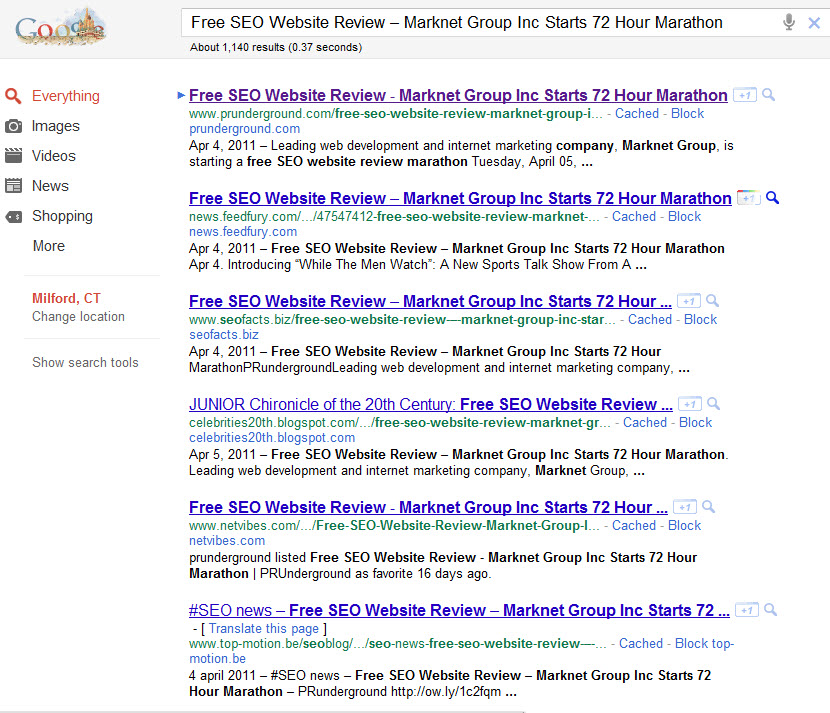
Task: Click the News newspaper icon in sidebar
Action: pyautogui.click(x=13, y=186)
